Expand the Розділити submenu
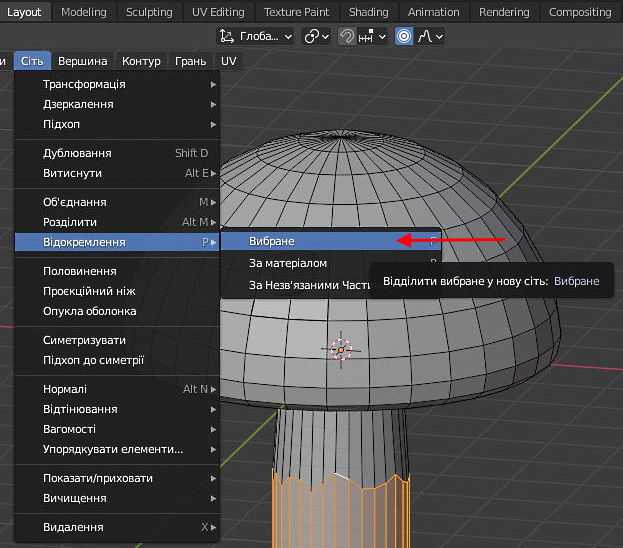Viewport: 623px width, 548px height. (117, 222)
